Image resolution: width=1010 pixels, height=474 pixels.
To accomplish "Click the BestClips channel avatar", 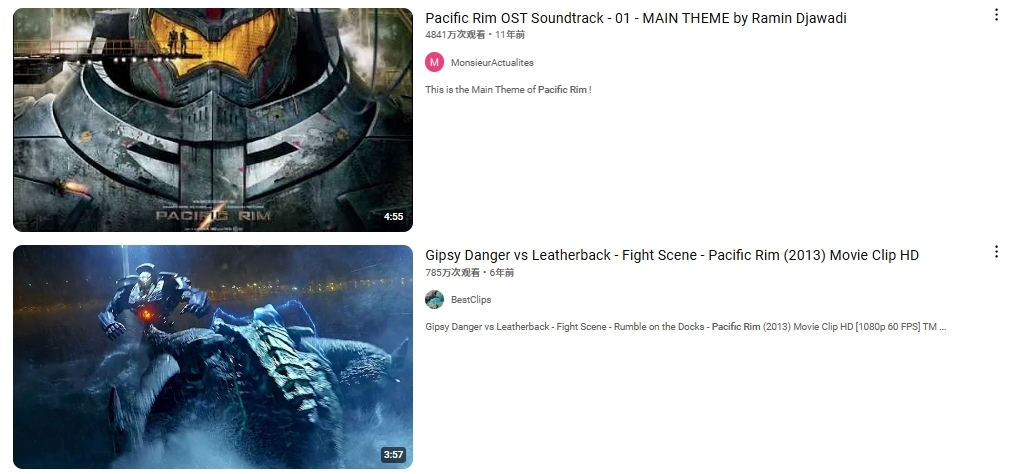I will [435, 299].
